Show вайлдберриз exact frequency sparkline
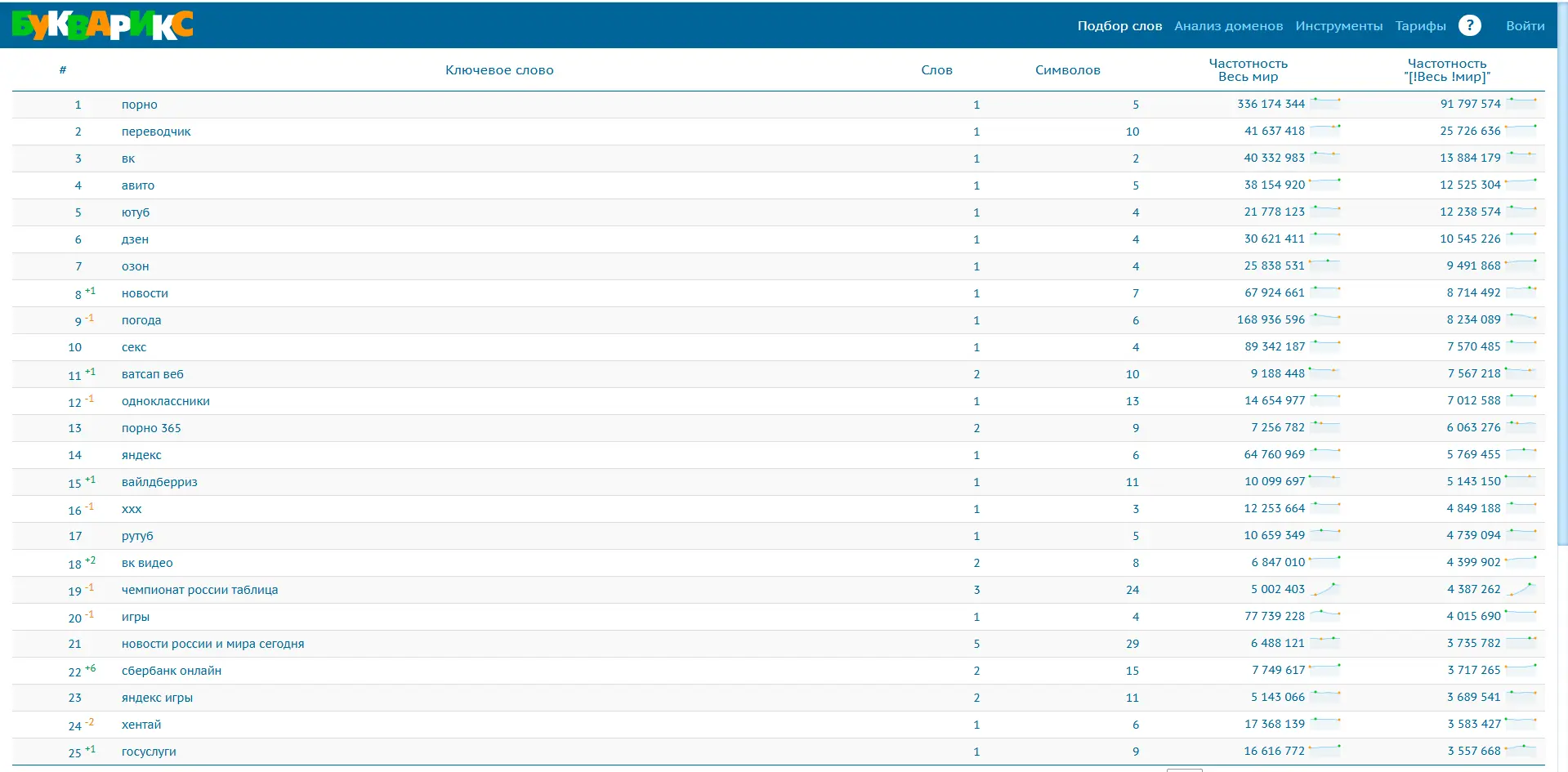 (1521, 481)
